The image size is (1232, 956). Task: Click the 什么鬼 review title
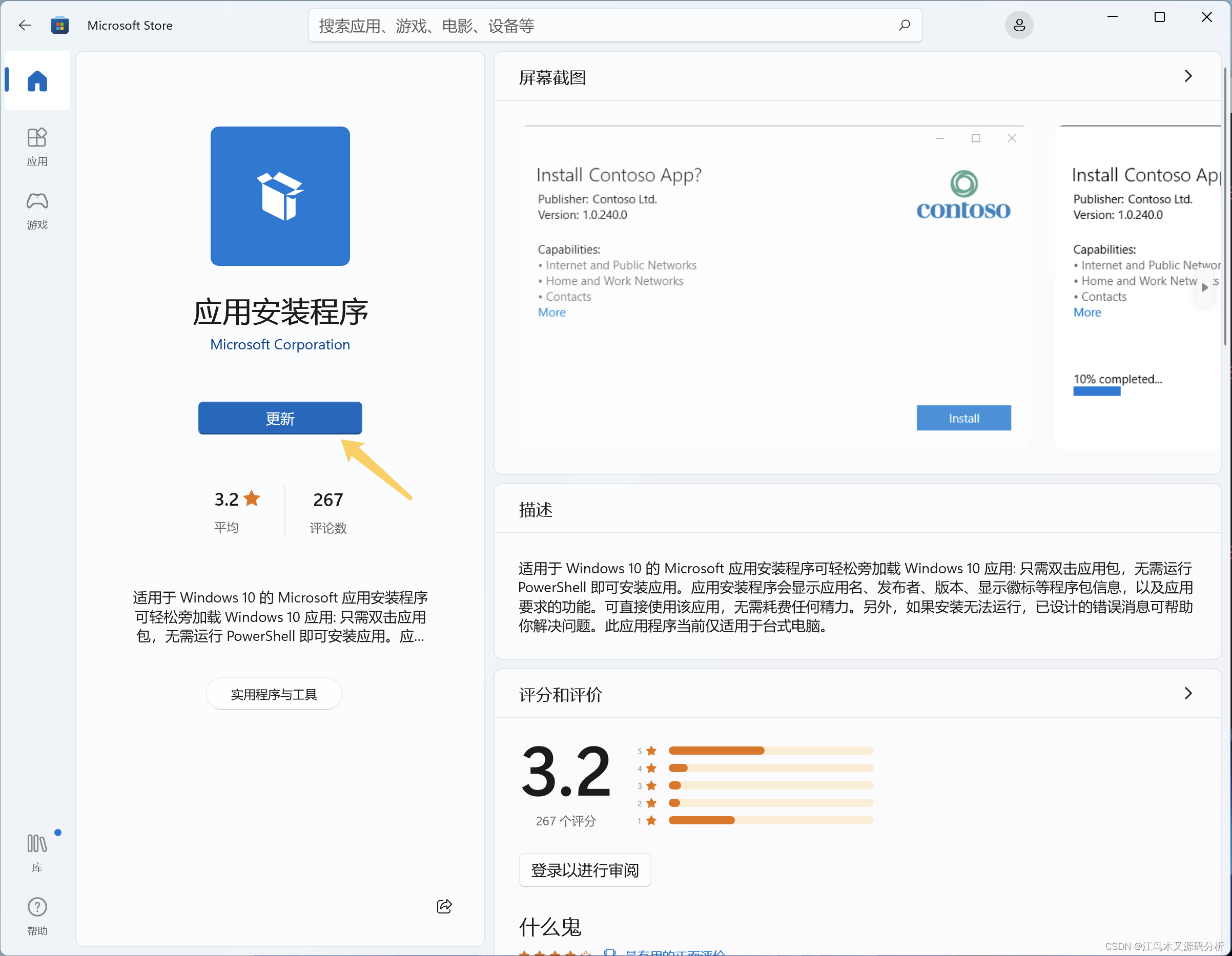(550, 927)
